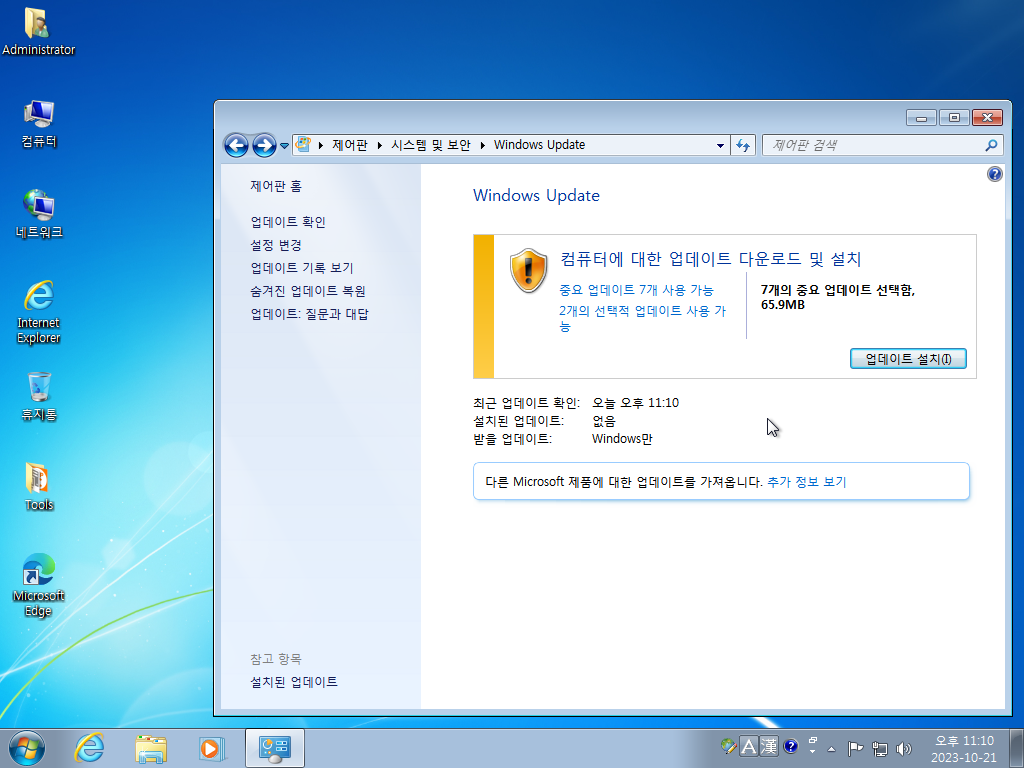Select the 네트워크 desktop icon
The height and width of the screenshot is (768, 1024).
coord(39,214)
